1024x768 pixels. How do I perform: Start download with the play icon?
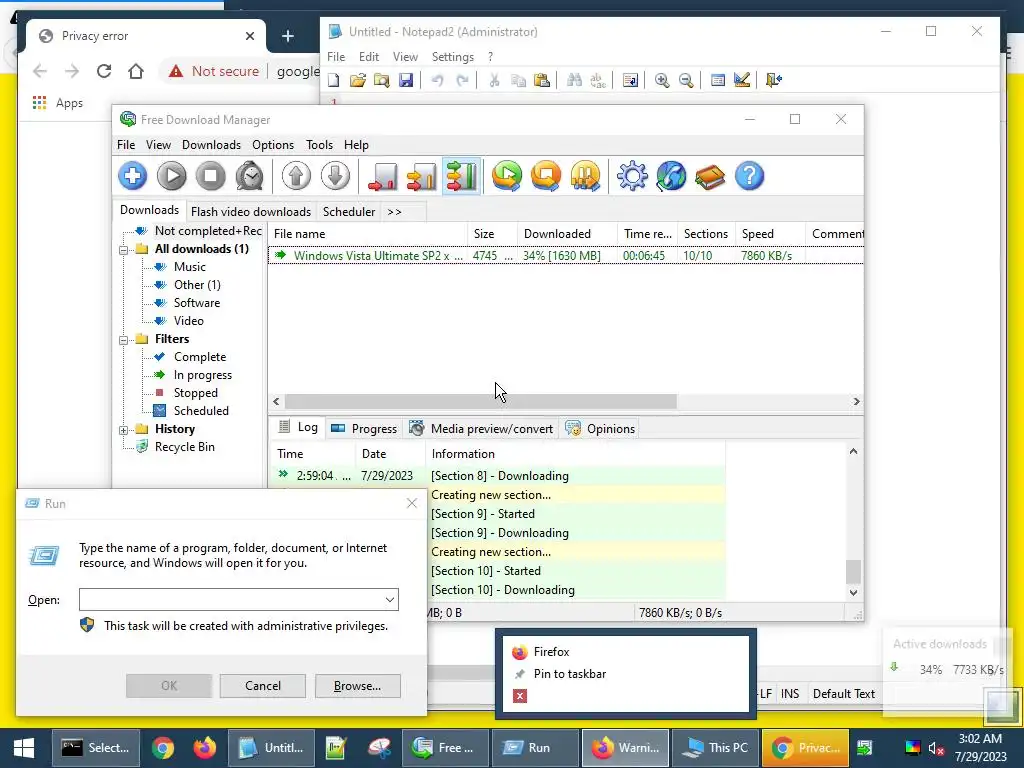172,176
